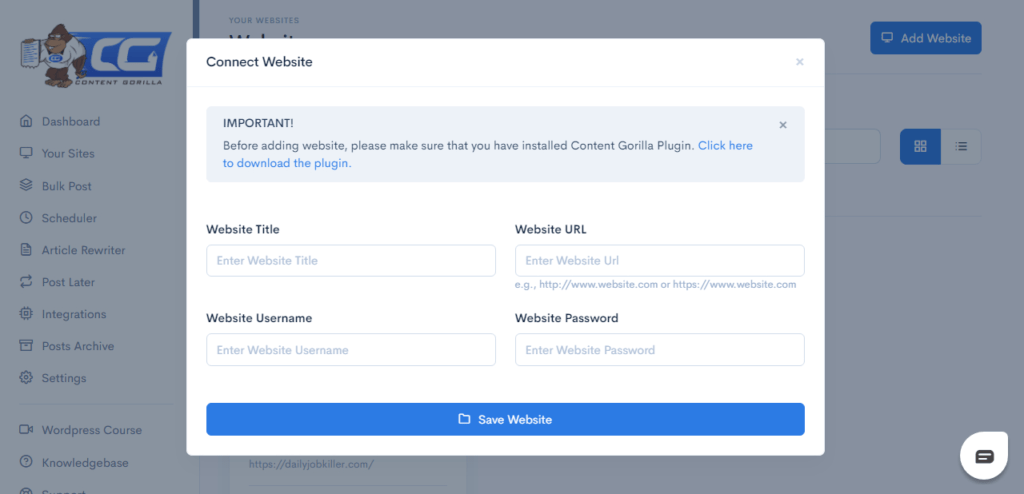This screenshot has height=494, width=1024.
Task: Dismiss the IMPORTANT notice banner
Action: click(x=783, y=125)
